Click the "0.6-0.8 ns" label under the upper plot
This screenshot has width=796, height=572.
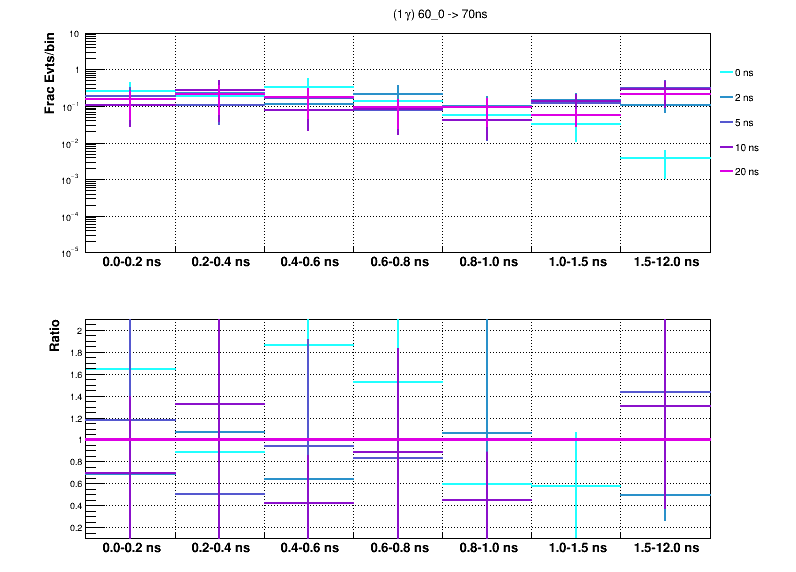398,264
